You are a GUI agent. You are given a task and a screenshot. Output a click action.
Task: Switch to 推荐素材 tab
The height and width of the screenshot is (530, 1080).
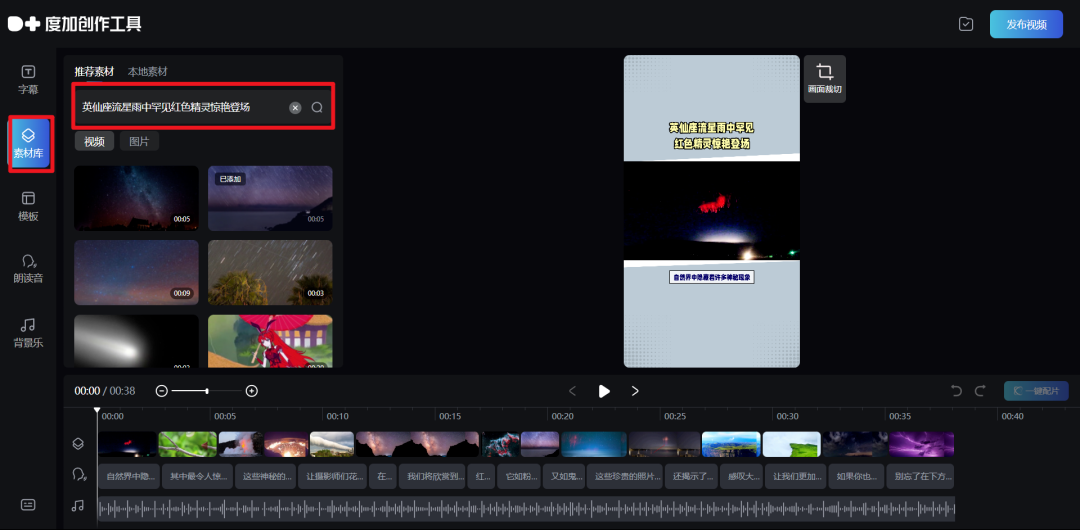(x=94, y=72)
